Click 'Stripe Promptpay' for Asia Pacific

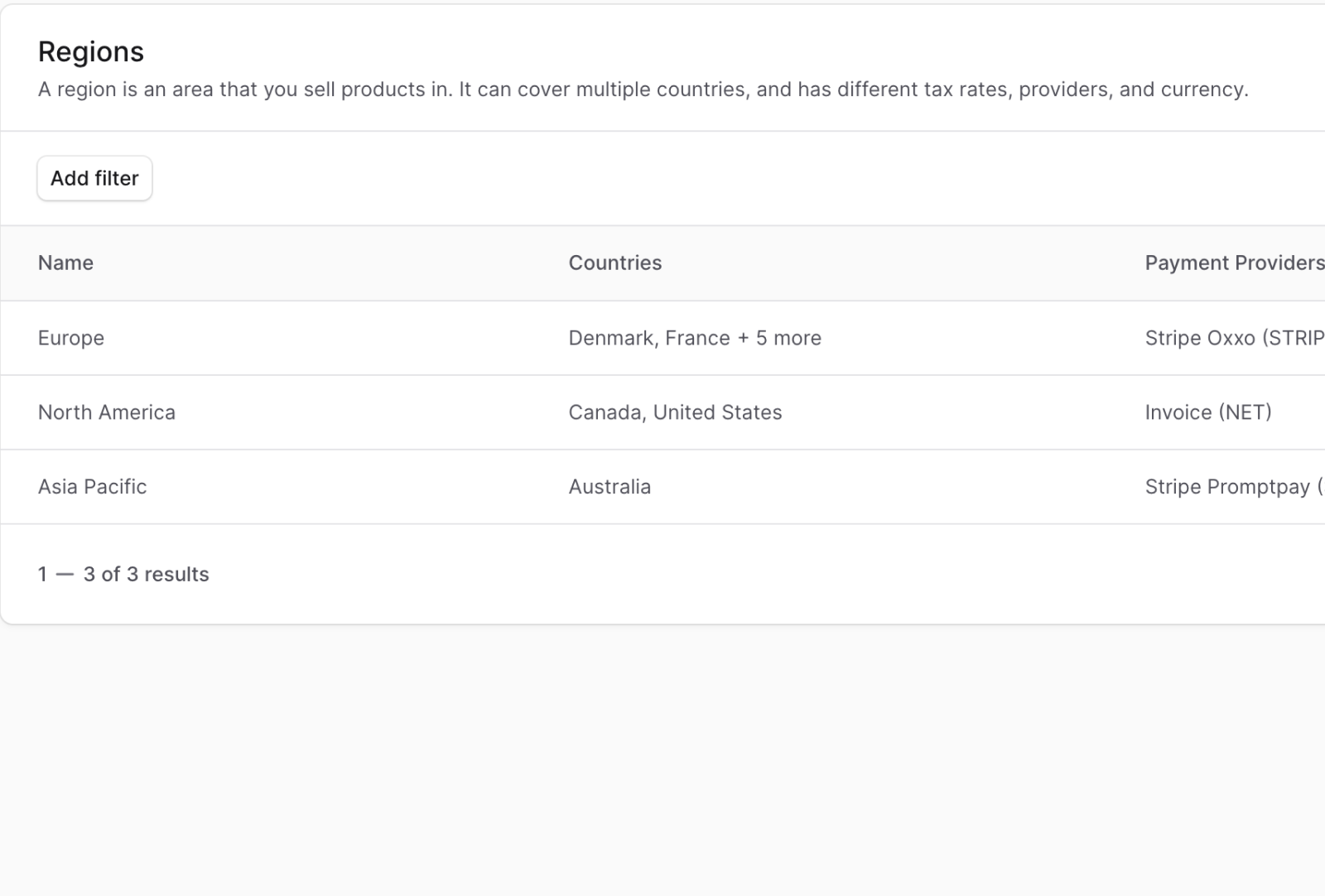click(1226, 486)
